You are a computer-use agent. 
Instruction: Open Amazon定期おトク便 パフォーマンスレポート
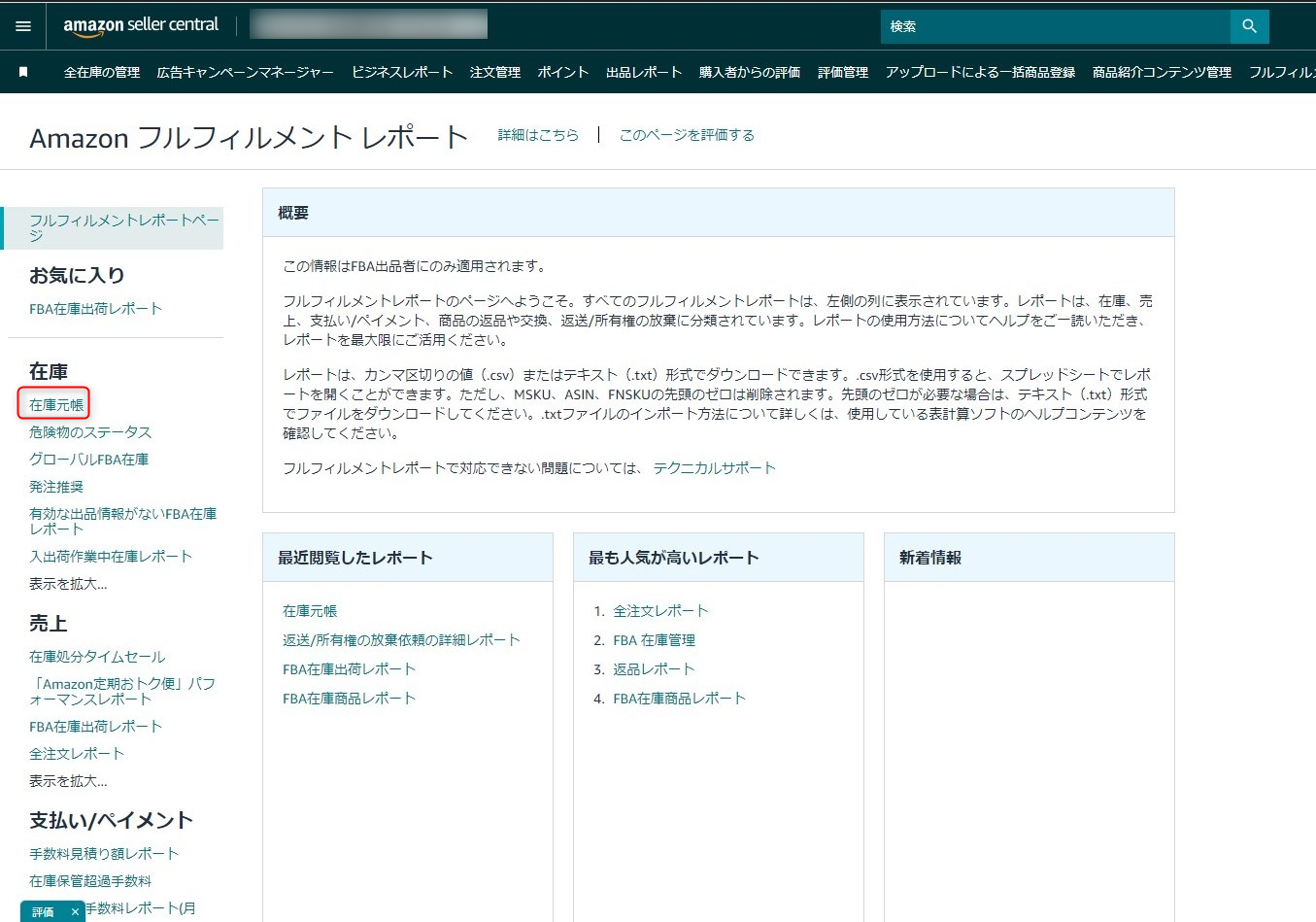122,692
